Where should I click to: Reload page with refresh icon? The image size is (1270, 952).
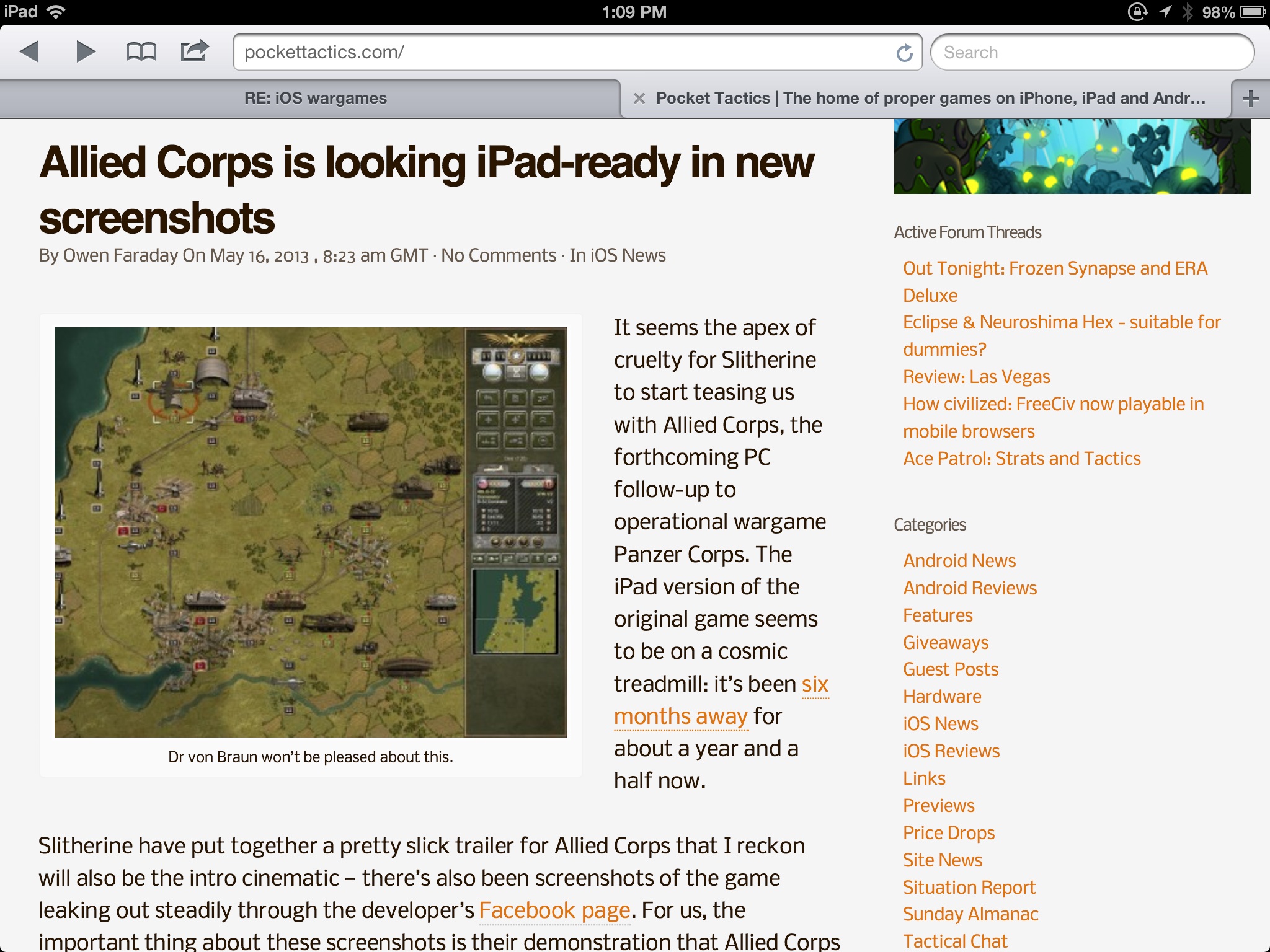(904, 53)
